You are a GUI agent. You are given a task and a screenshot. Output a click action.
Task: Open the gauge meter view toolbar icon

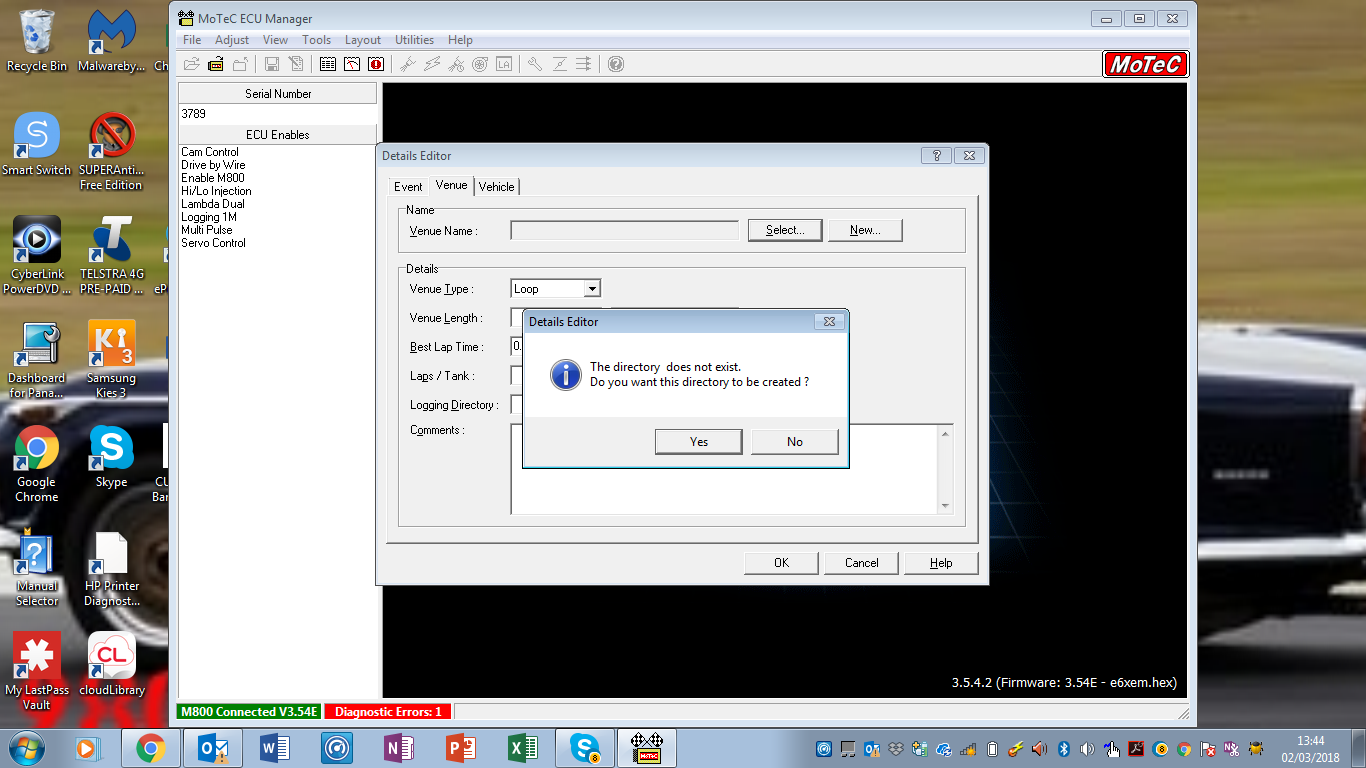[352, 64]
